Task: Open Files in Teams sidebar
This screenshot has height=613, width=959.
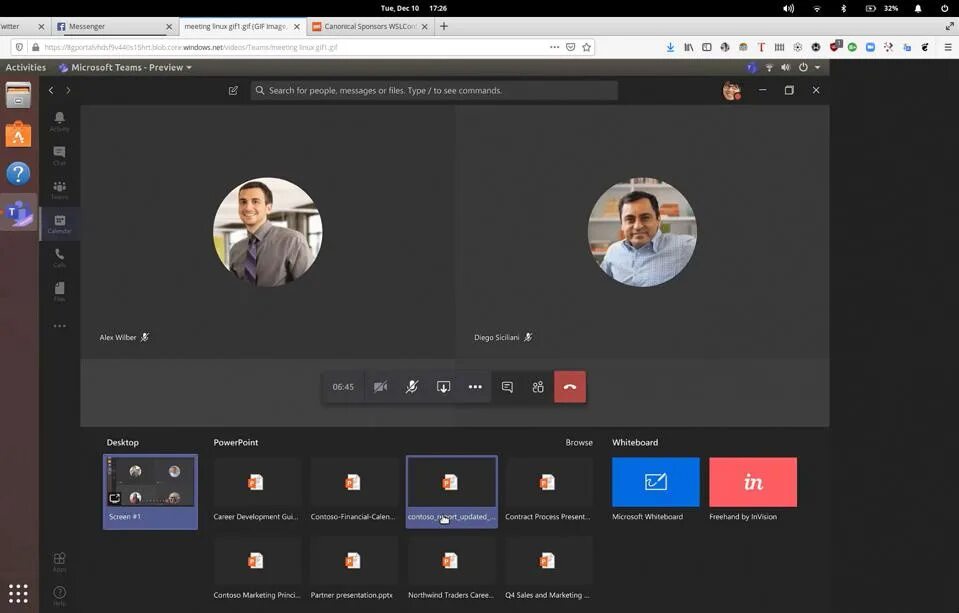Action: pyautogui.click(x=59, y=292)
